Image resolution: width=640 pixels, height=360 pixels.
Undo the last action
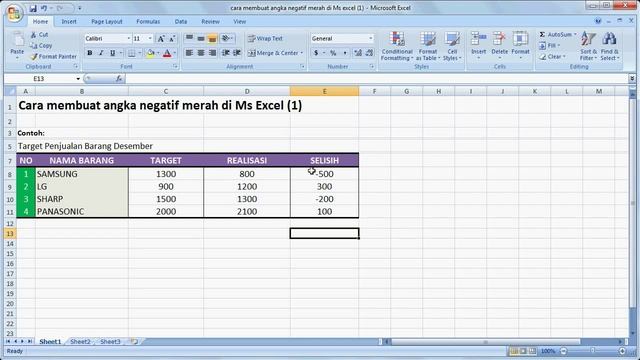click(x=44, y=8)
